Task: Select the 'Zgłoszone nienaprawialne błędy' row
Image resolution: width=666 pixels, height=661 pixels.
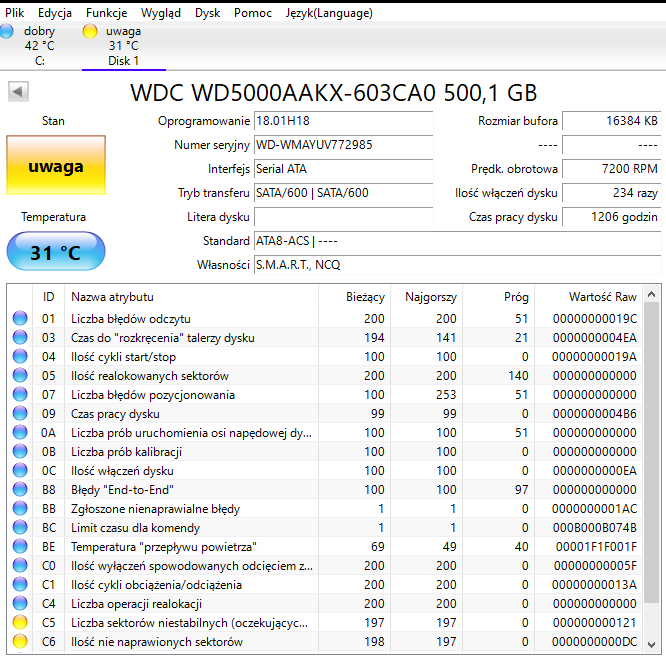Action: tap(325, 508)
